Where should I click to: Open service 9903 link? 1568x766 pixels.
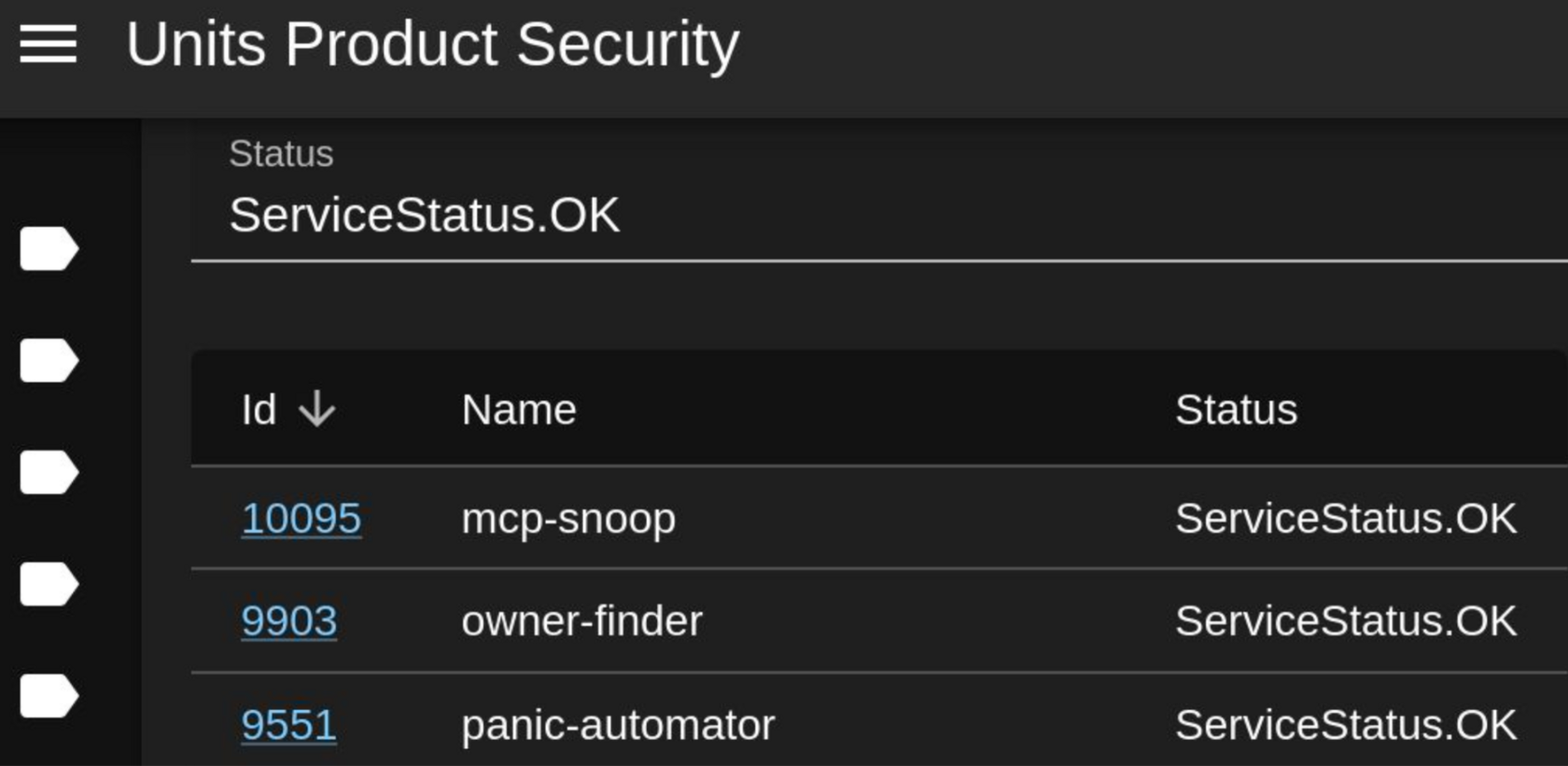click(288, 621)
